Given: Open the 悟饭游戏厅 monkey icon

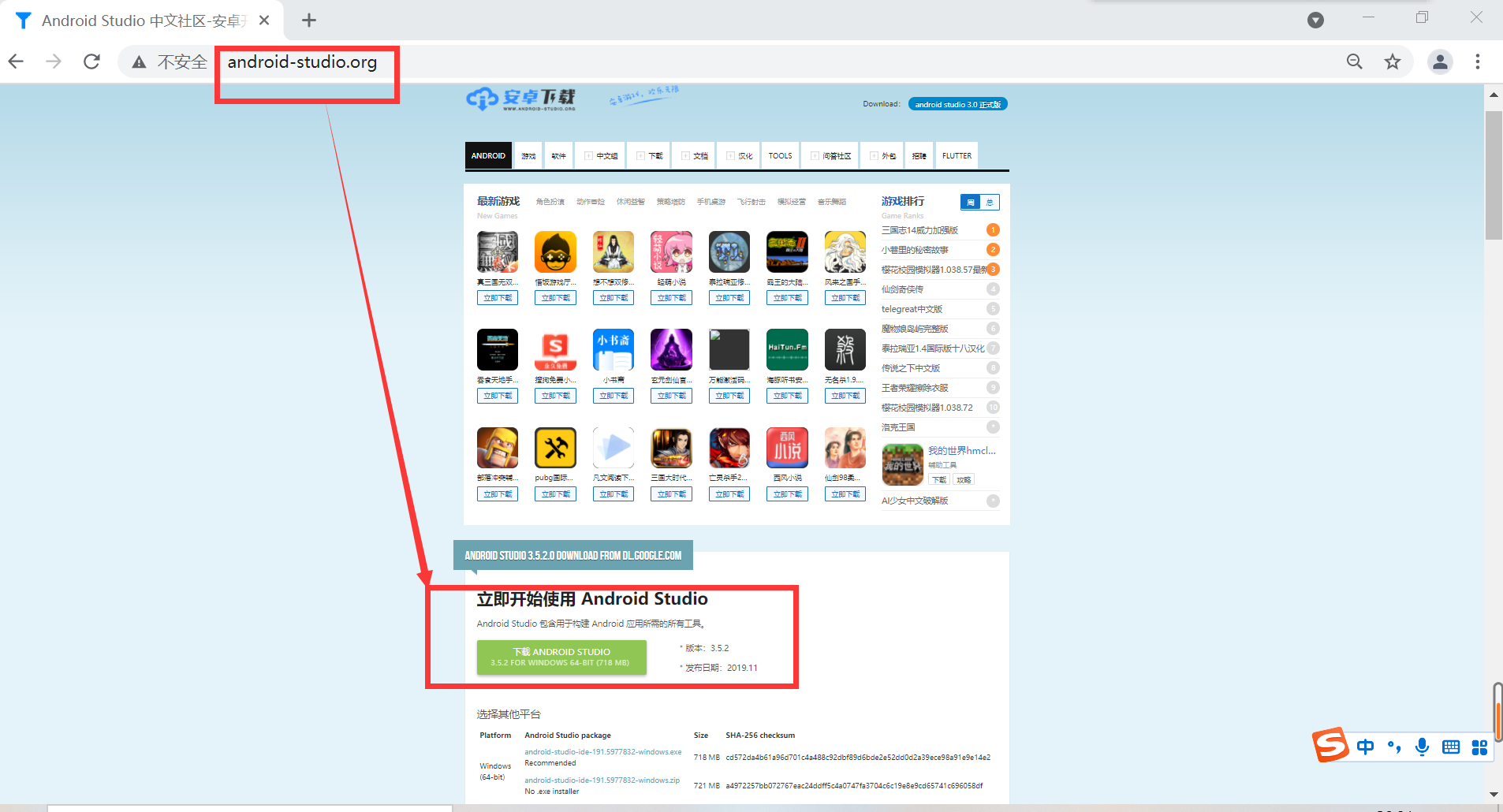Looking at the screenshot, I should pyautogui.click(x=555, y=251).
